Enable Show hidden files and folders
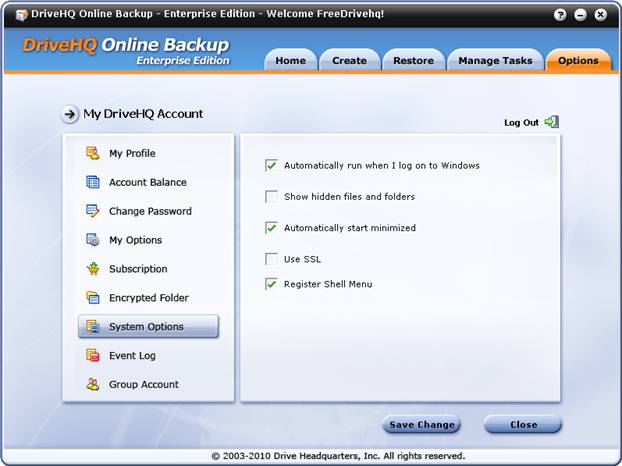Viewport: 622px width, 466px height. [x=271, y=196]
